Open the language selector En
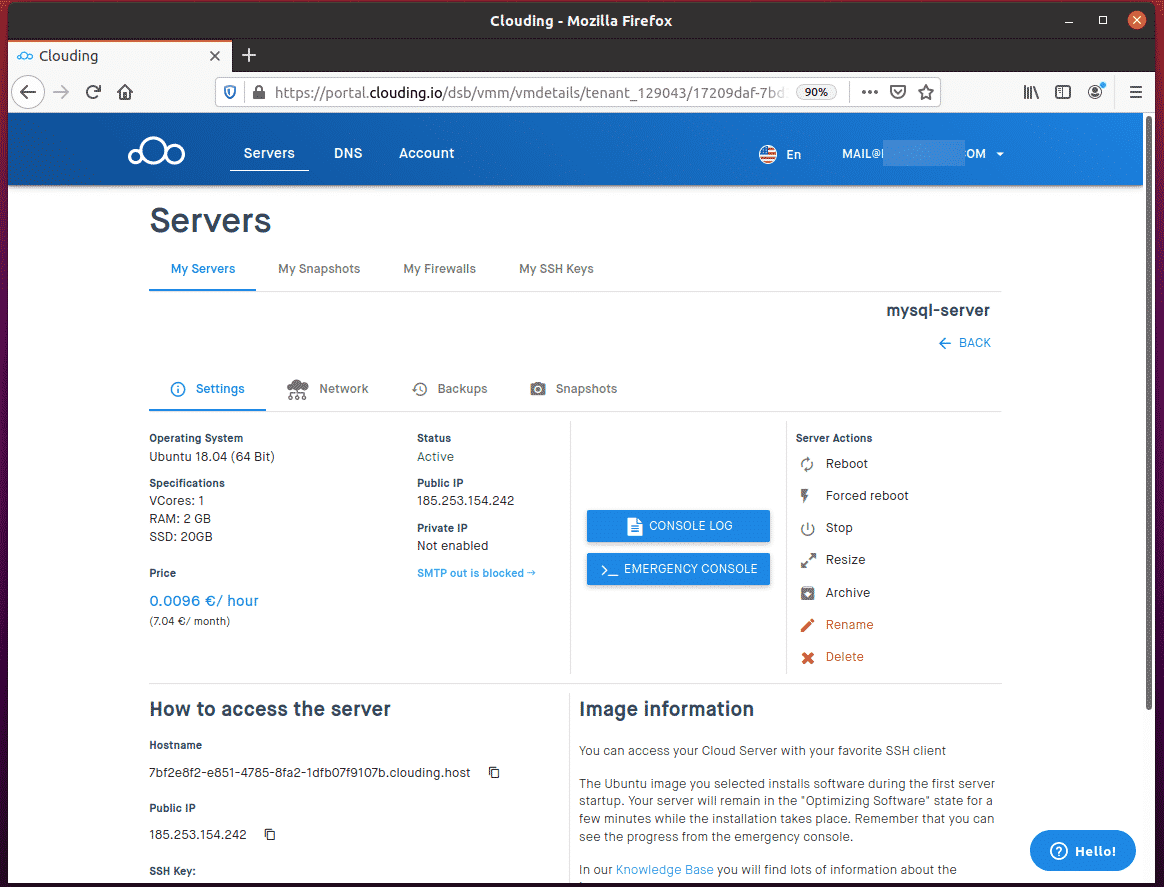This screenshot has height=887, width=1164. pos(781,154)
